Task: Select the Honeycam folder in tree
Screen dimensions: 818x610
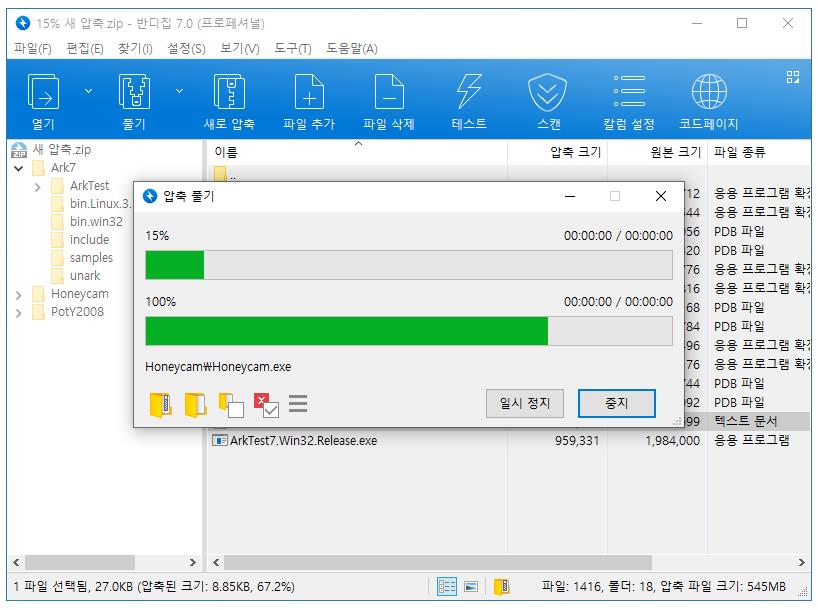Action: pyautogui.click(x=70, y=294)
